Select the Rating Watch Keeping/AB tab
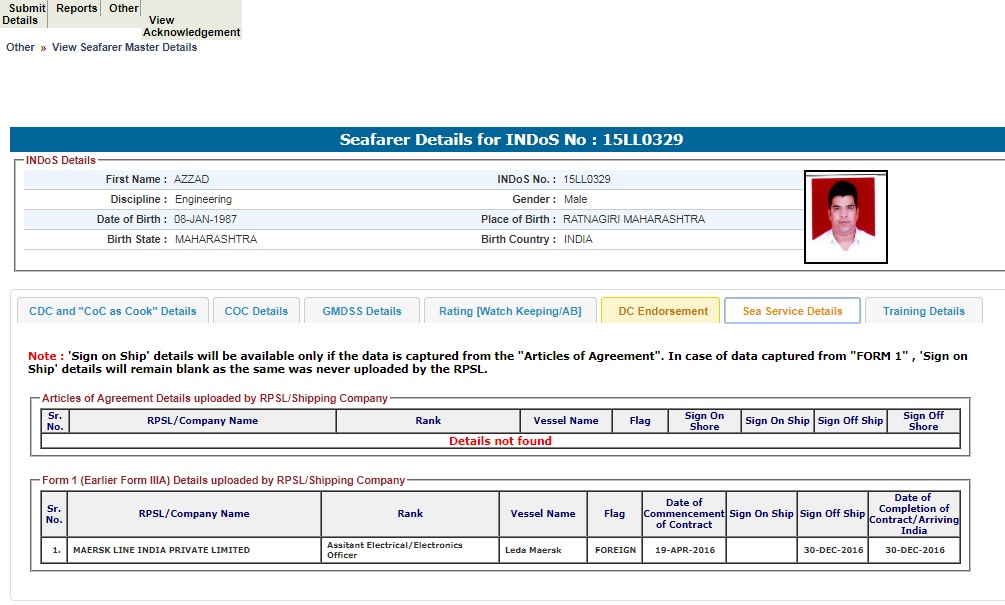Image resolution: width=1005 pixels, height=605 pixels. tap(510, 311)
